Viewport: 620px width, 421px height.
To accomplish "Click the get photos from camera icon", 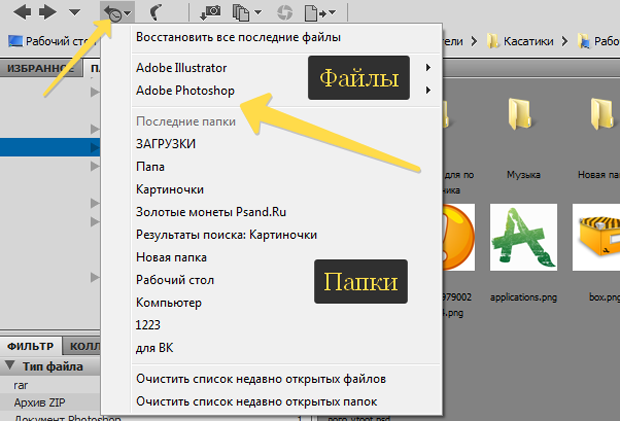I will pyautogui.click(x=211, y=13).
